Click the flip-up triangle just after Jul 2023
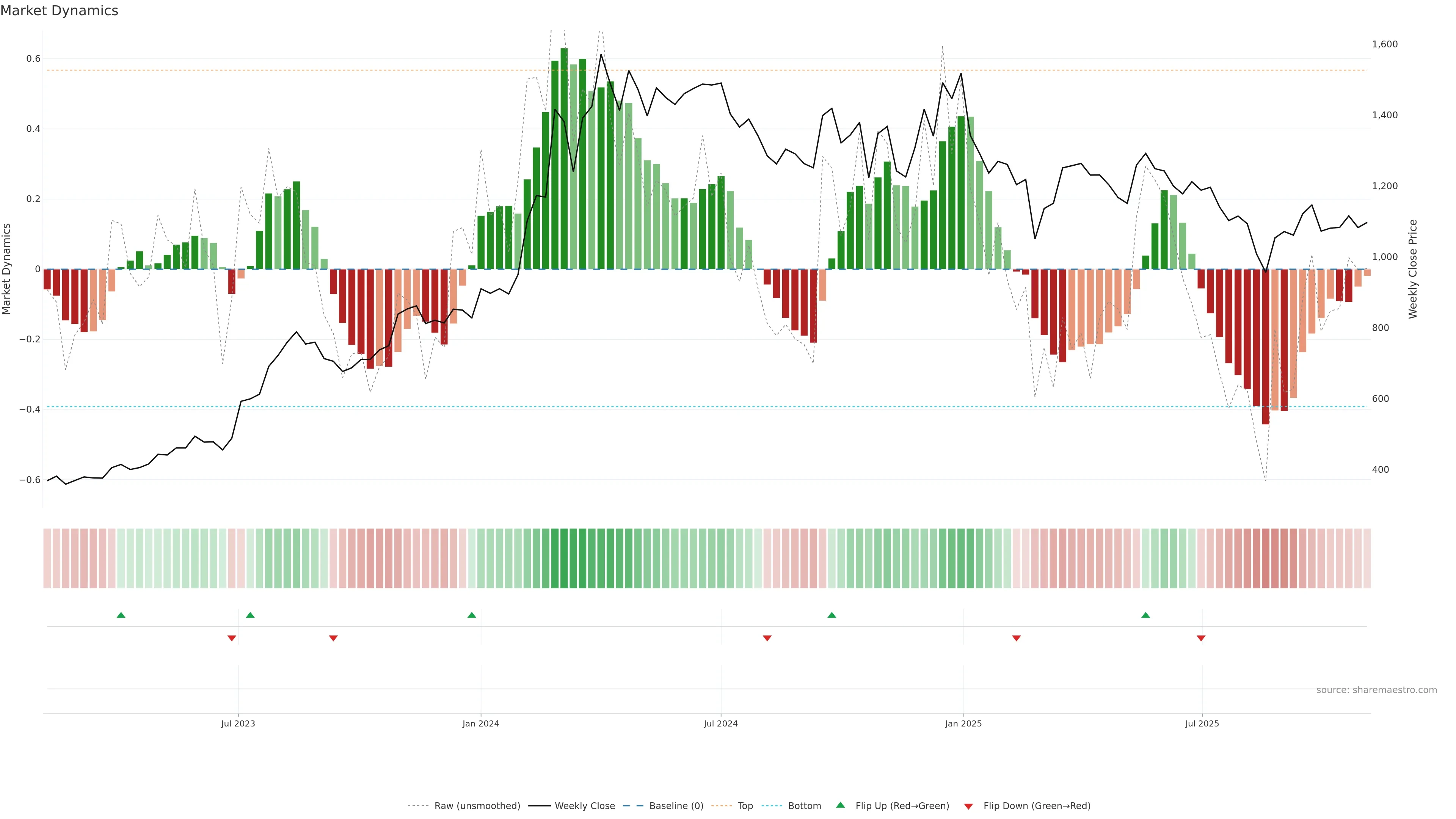Image resolution: width=1456 pixels, height=819 pixels. pyautogui.click(x=250, y=615)
